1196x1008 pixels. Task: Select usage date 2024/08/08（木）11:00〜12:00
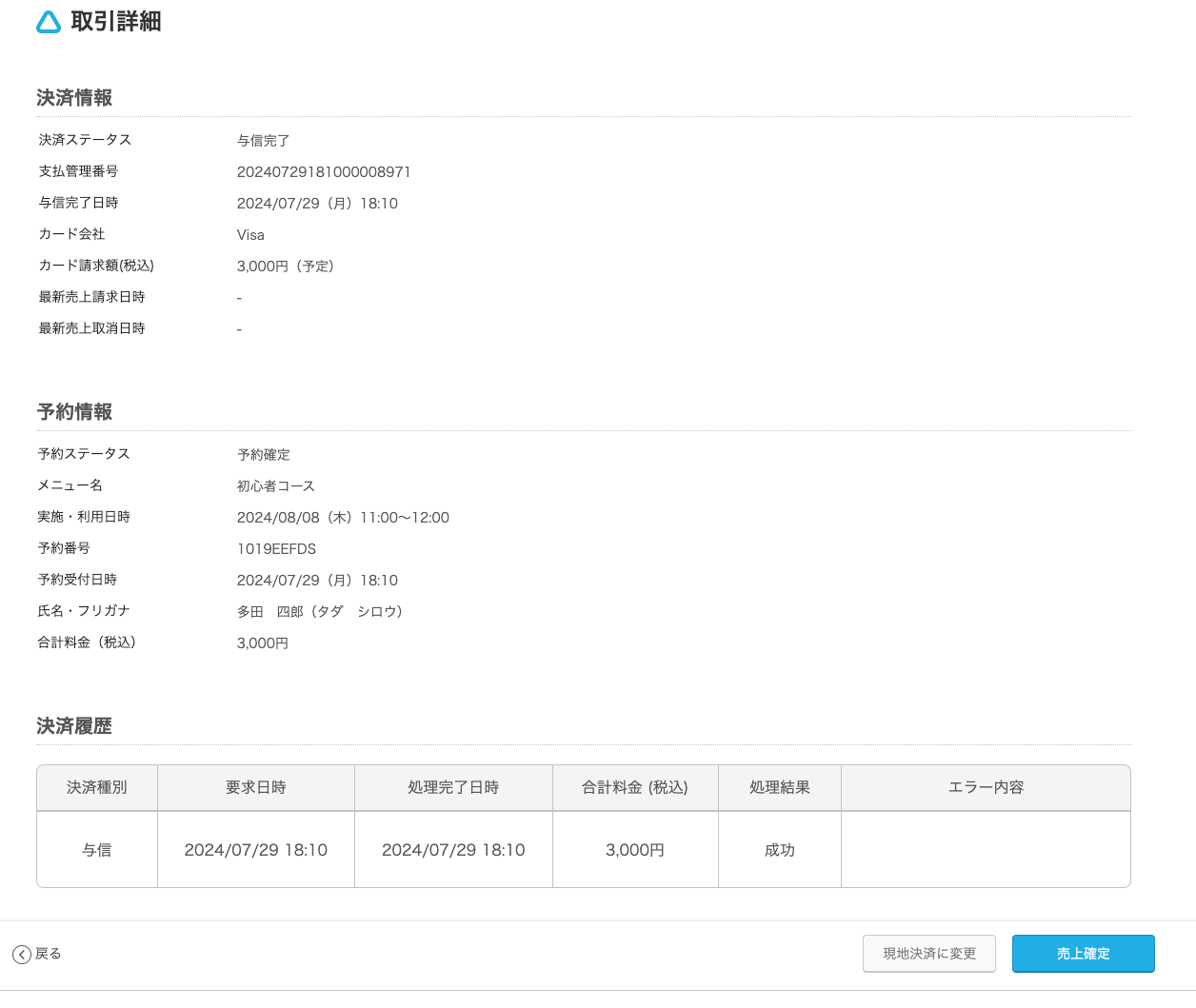pyautogui.click(x=343, y=518)
